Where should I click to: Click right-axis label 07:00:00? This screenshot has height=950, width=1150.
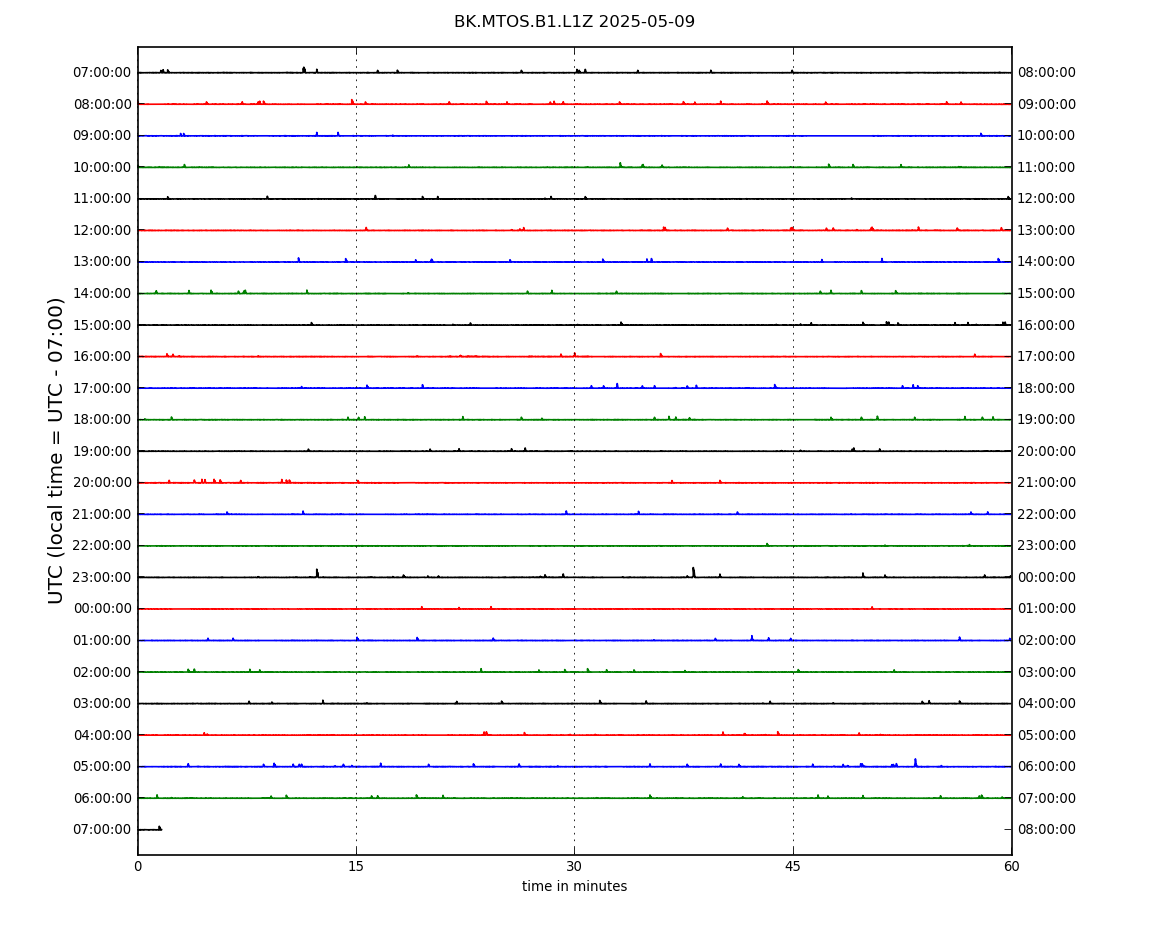click(1047, 798)
